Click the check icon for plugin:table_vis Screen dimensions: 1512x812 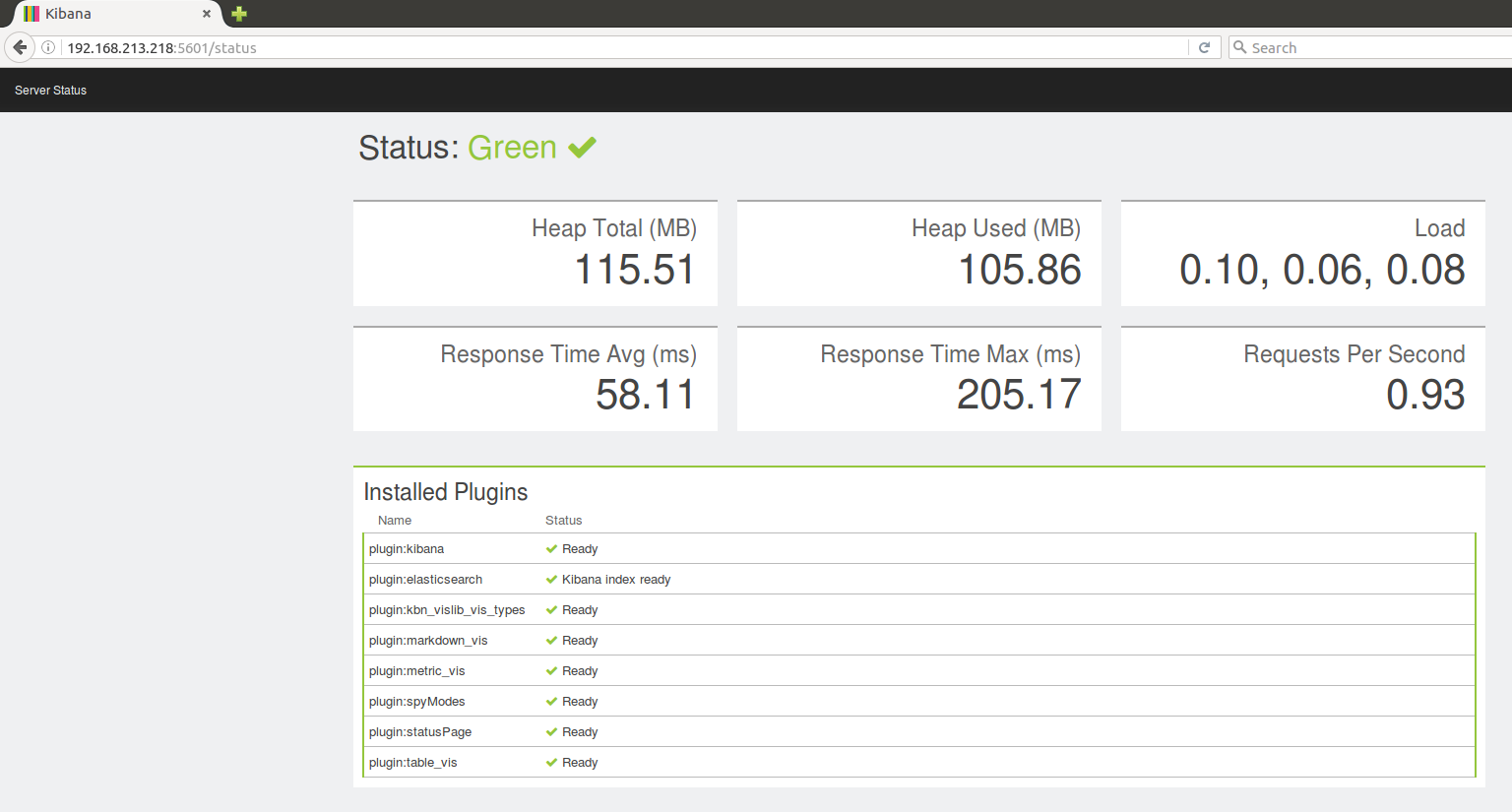coord(551,763)
